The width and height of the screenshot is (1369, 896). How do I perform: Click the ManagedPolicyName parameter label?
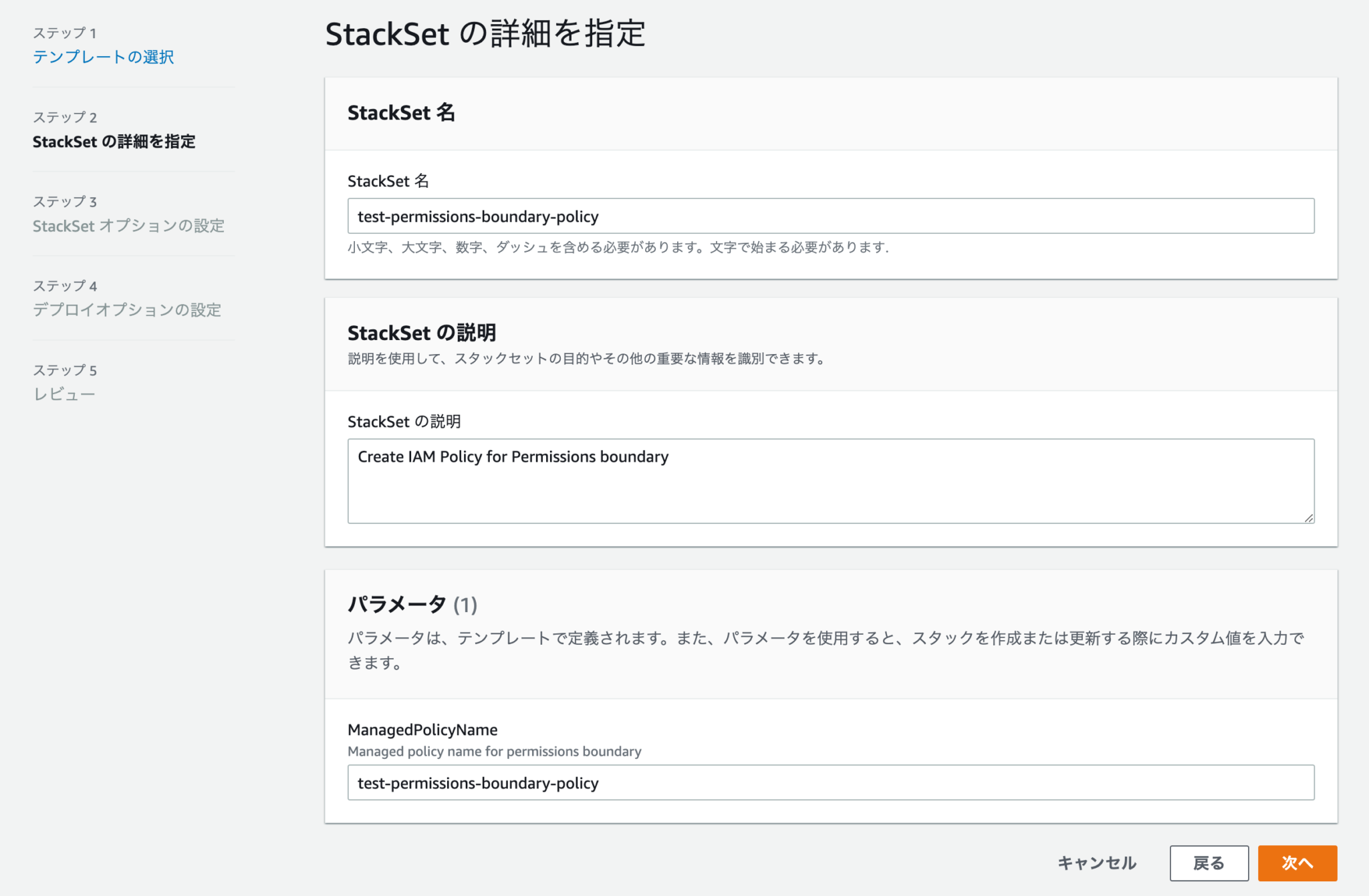click(x=422, y=730)
